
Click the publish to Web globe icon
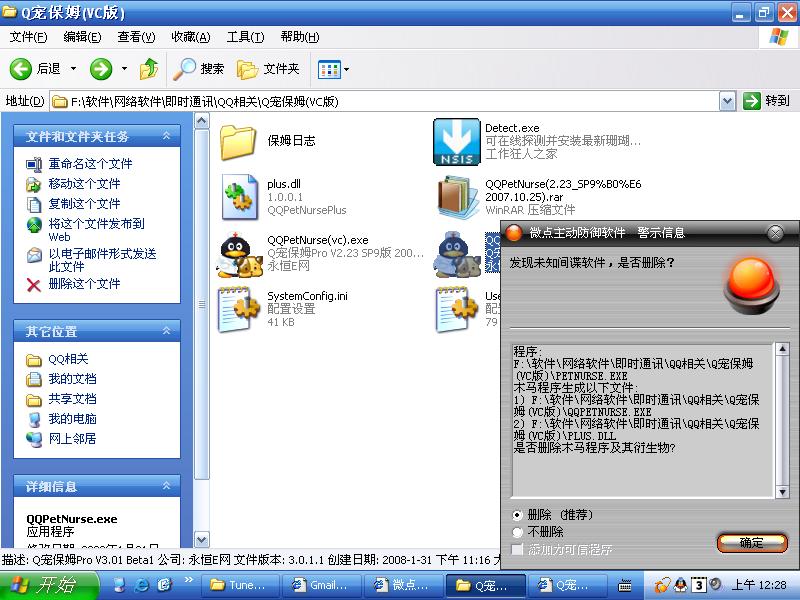click(x=34, y=225)
